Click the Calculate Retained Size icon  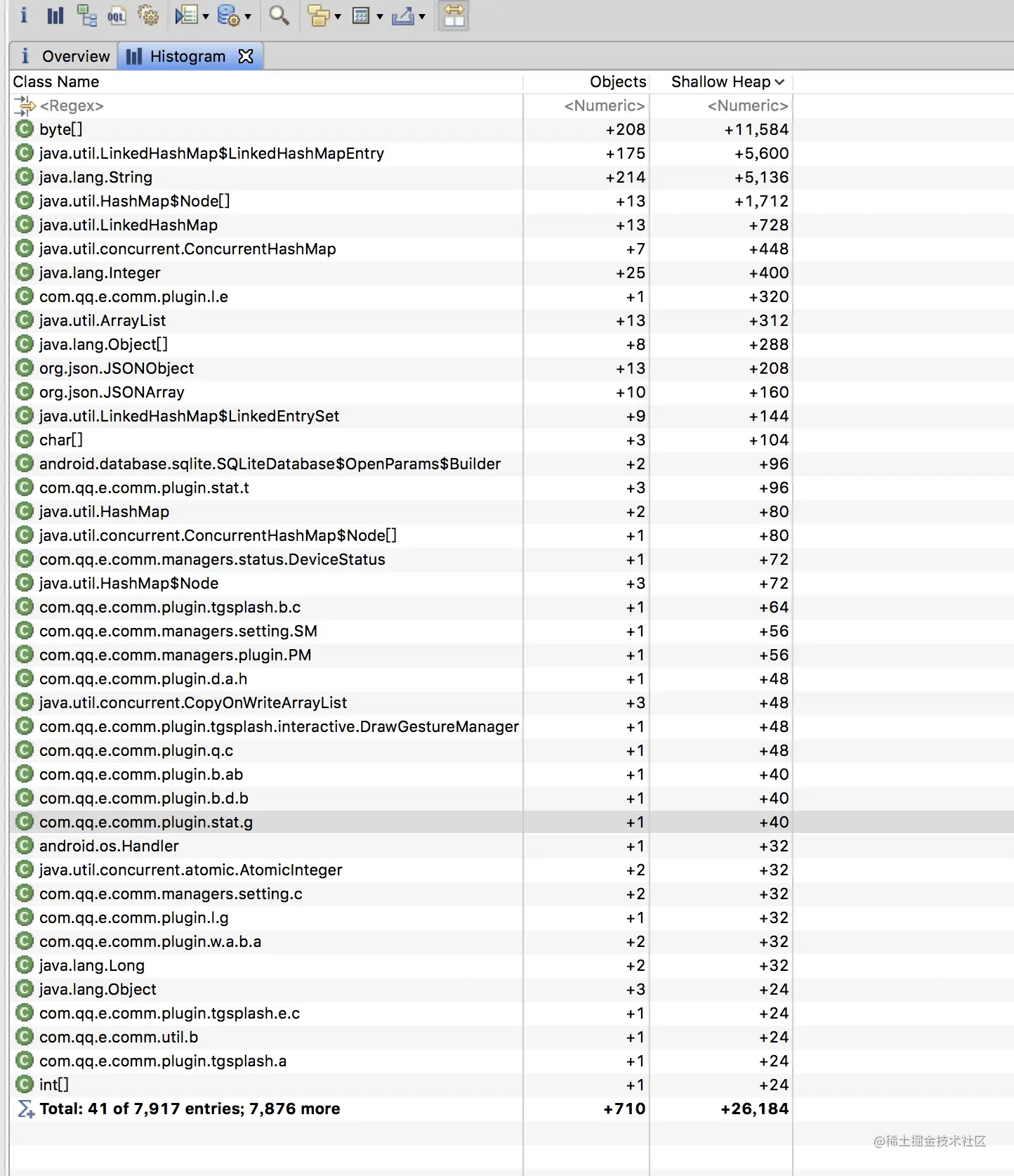point(361,15)
